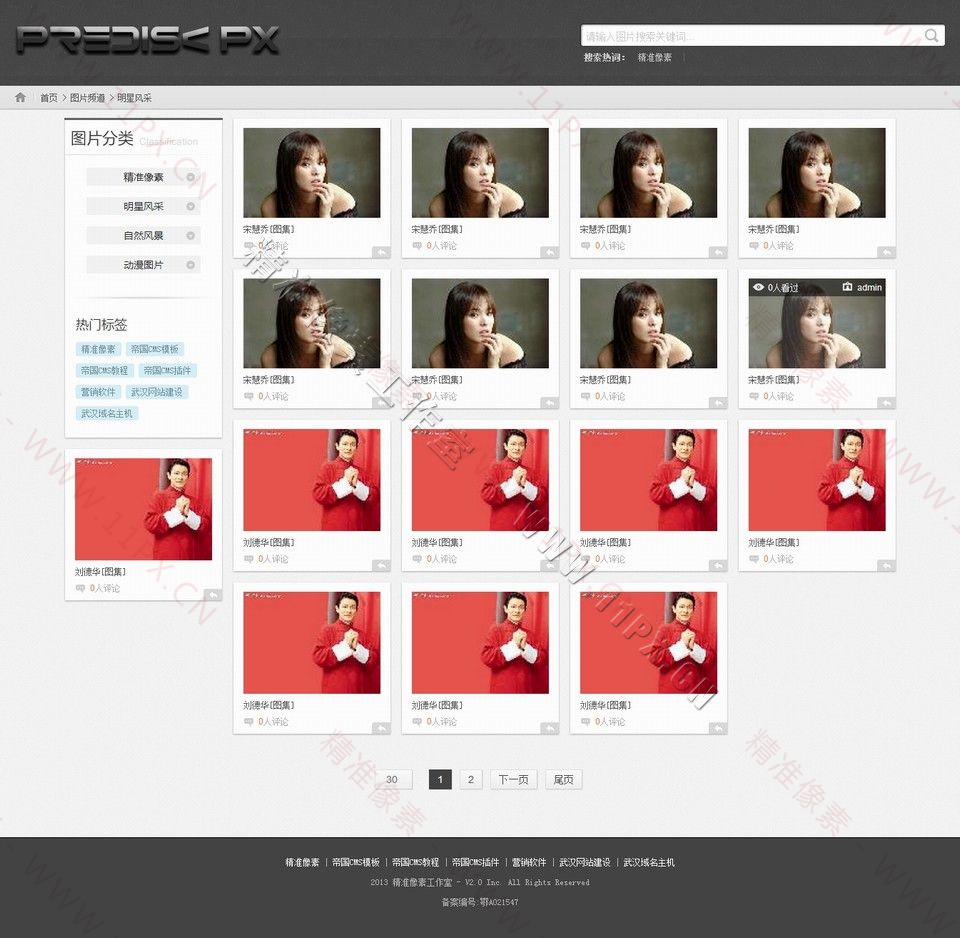This screenshot has height=938, width=960.
Task: Go to 首页 in the breadcrumb
Action: tap(49, 98)
